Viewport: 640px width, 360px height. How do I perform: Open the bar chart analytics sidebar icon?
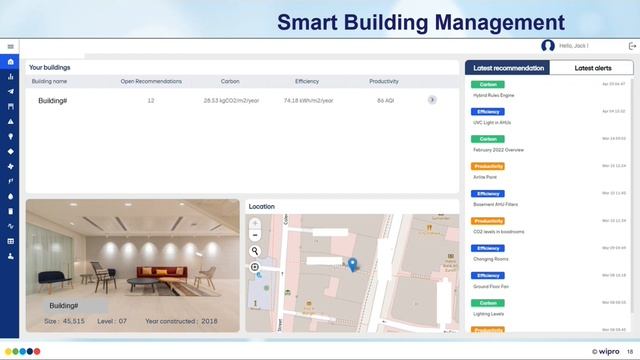point(11,76)
